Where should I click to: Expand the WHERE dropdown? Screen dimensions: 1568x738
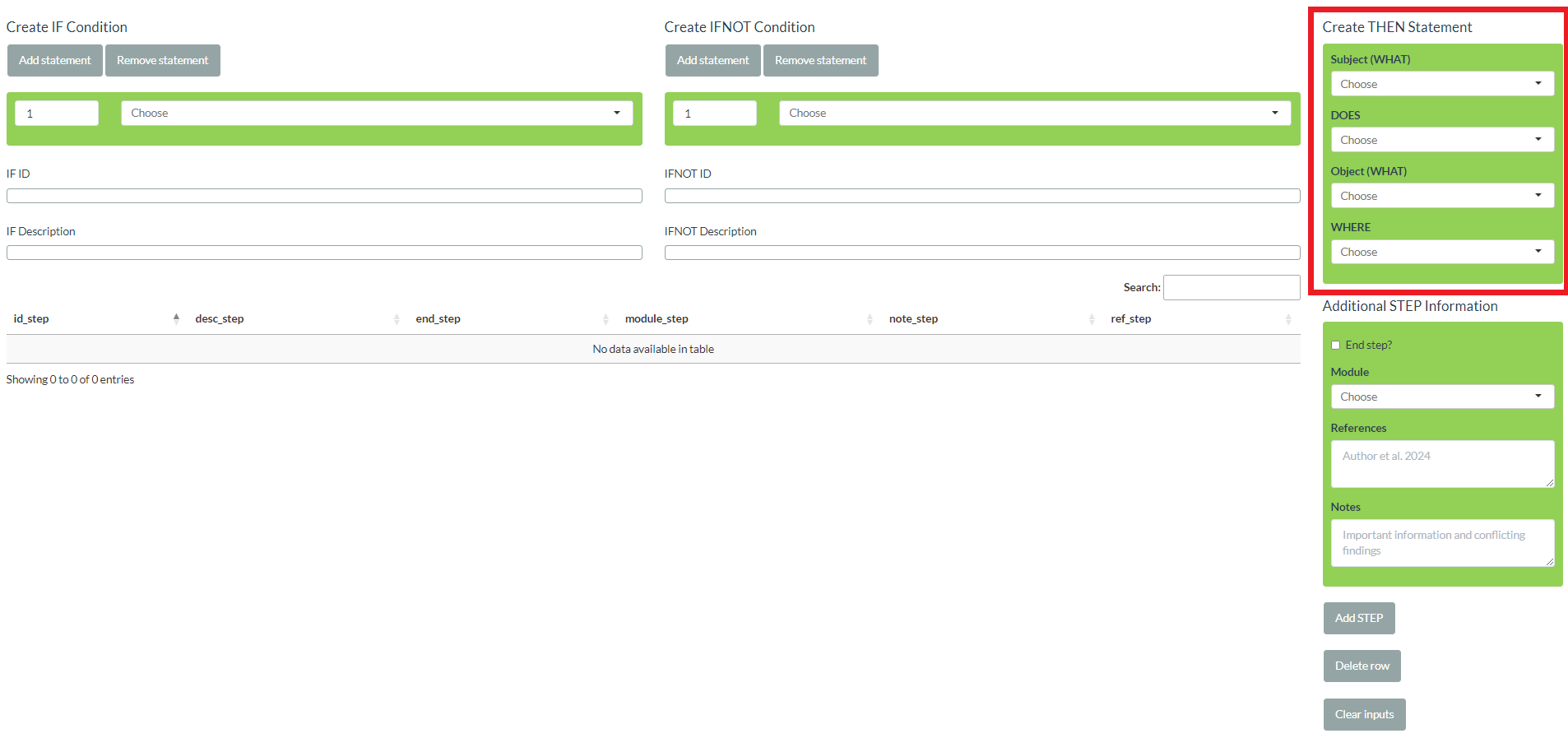1442,252
